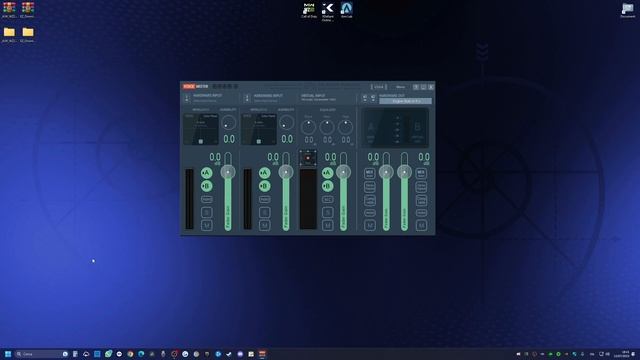640x360 pixels.
Task: Toggle mono on Hardware Input 2 strip
Action: 264,199
